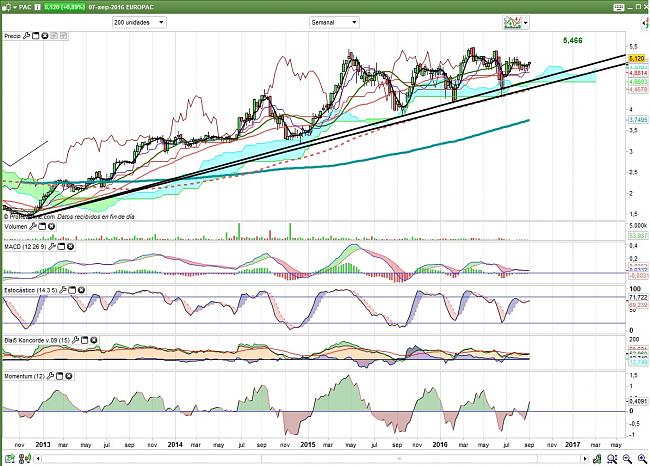Remove the Volumen indicator panel
Viewport: 650px width, 466px height.
tap(51, 226)
